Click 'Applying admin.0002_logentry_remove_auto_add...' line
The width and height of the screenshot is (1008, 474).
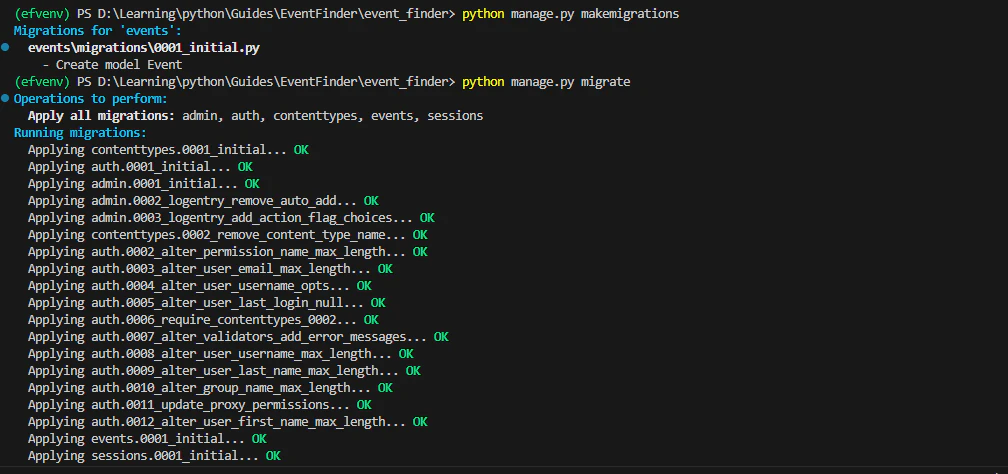(x=203, y=201)
